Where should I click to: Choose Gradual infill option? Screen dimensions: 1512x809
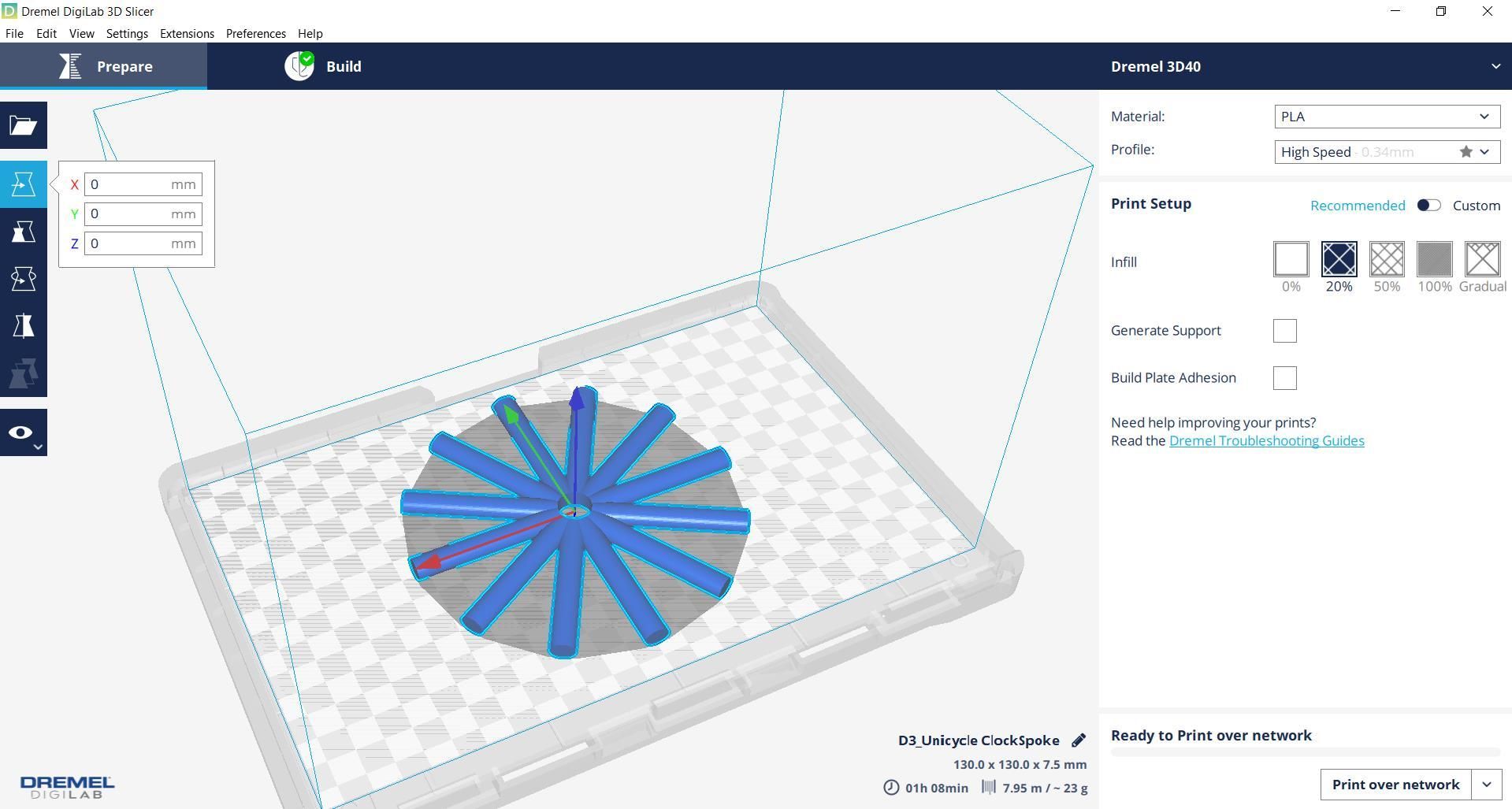1482,259
